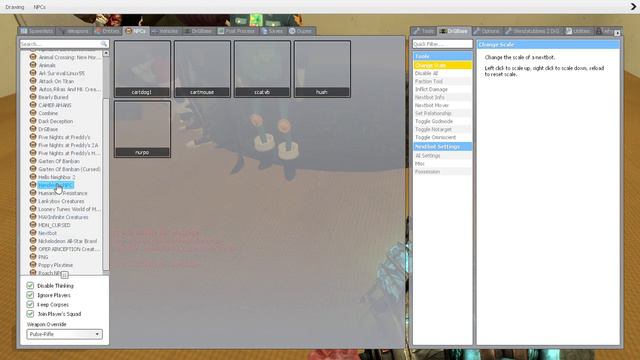This screenshot has width=640, height=360.
Task: Open the Dupes tab
Action: coord(300,31)
